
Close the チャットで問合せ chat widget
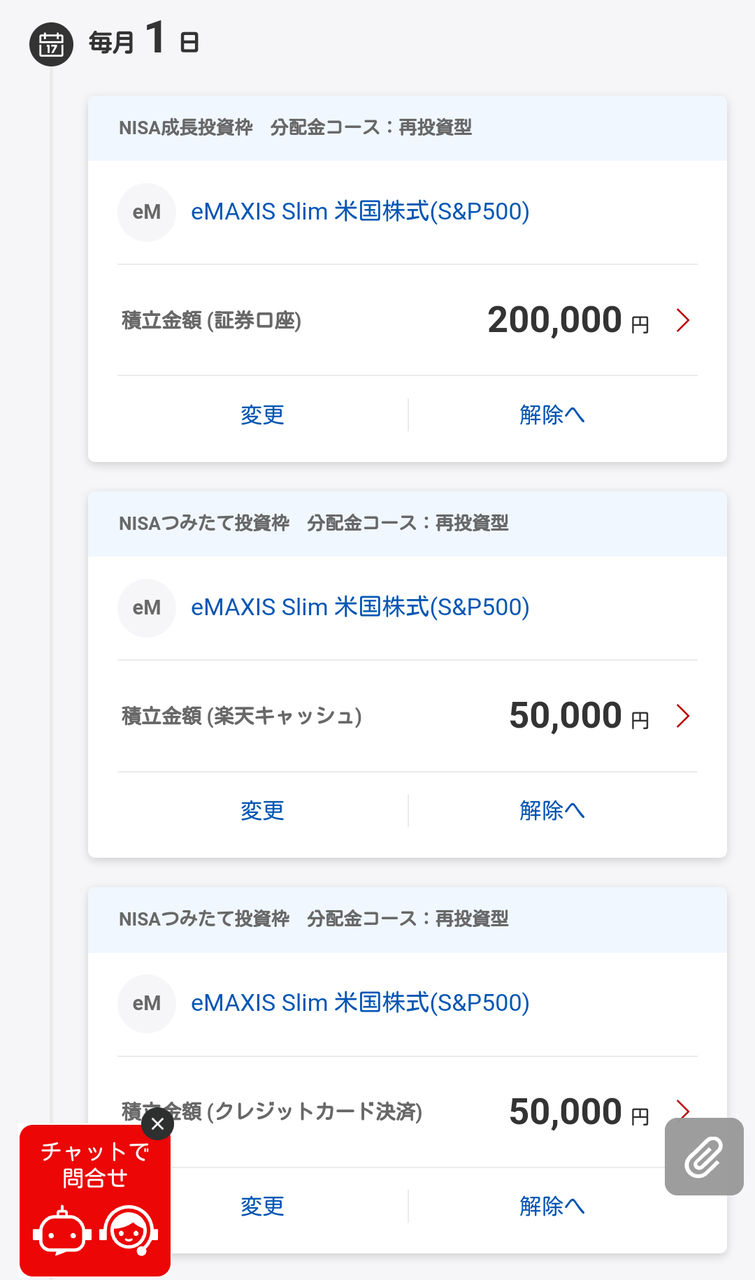(x=157, y=1124)
